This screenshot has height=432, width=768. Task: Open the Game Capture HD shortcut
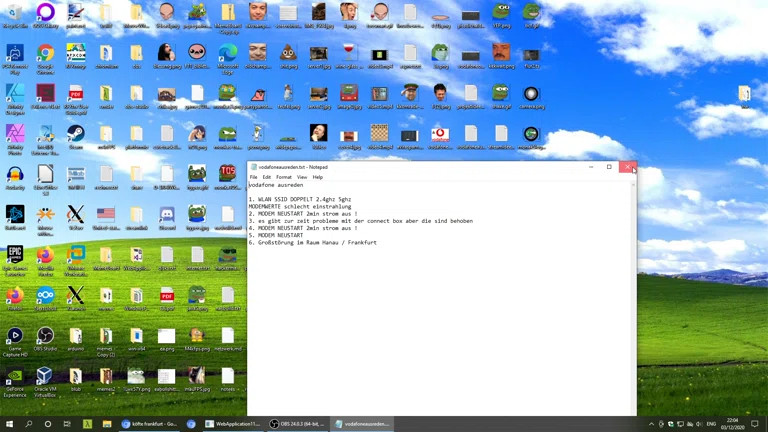tap(15, 337)
